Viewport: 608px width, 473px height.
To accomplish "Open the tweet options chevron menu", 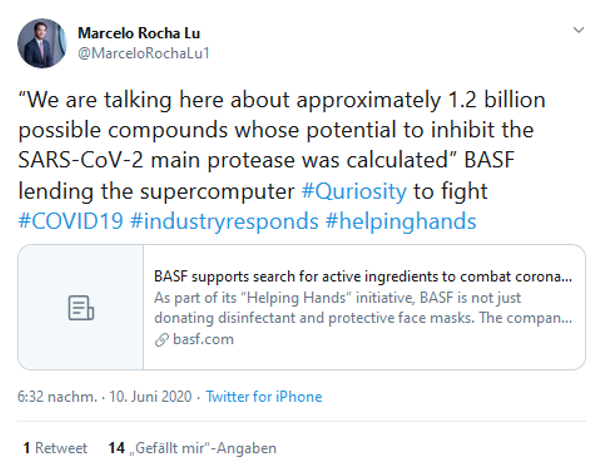I will pyautogui.click(x=578, y=30).
